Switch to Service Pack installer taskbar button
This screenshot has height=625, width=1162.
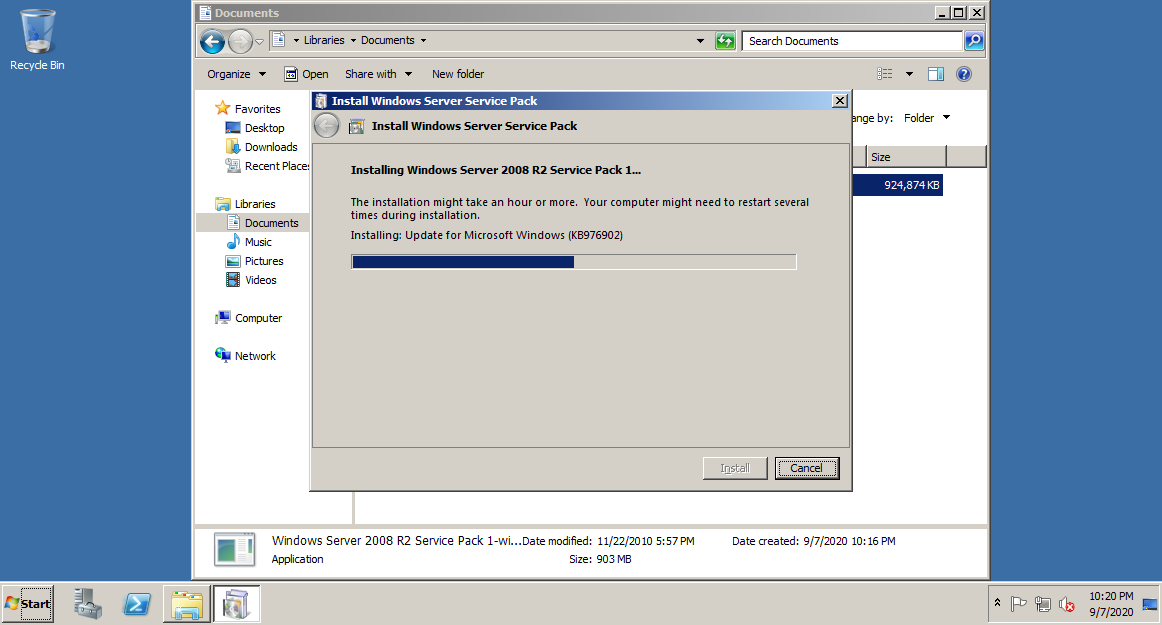point(236,603)
